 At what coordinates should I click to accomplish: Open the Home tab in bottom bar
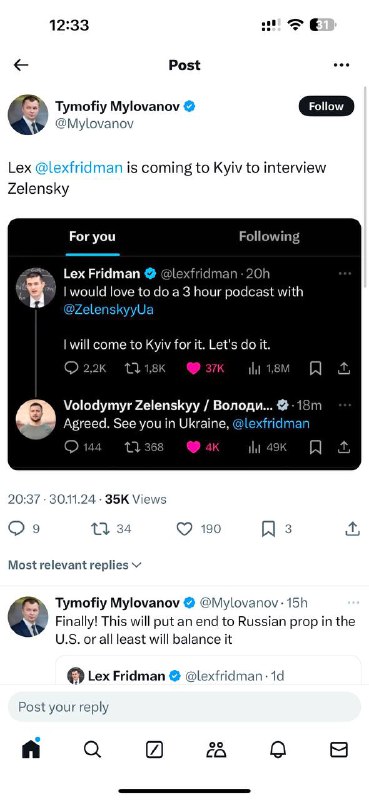click(31, 748)
